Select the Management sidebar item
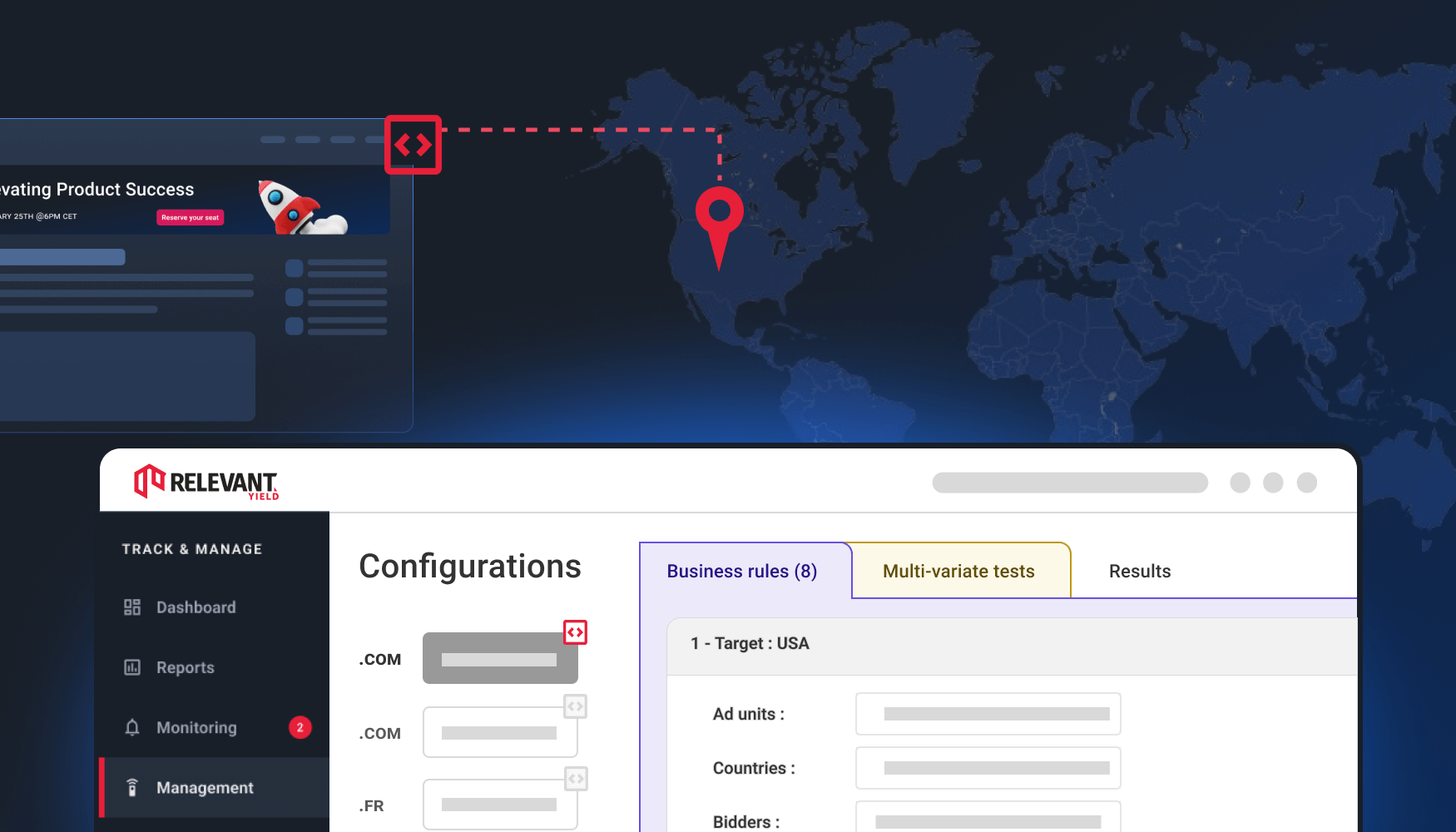The image size is (1456, 832). (x=215, y=787)
